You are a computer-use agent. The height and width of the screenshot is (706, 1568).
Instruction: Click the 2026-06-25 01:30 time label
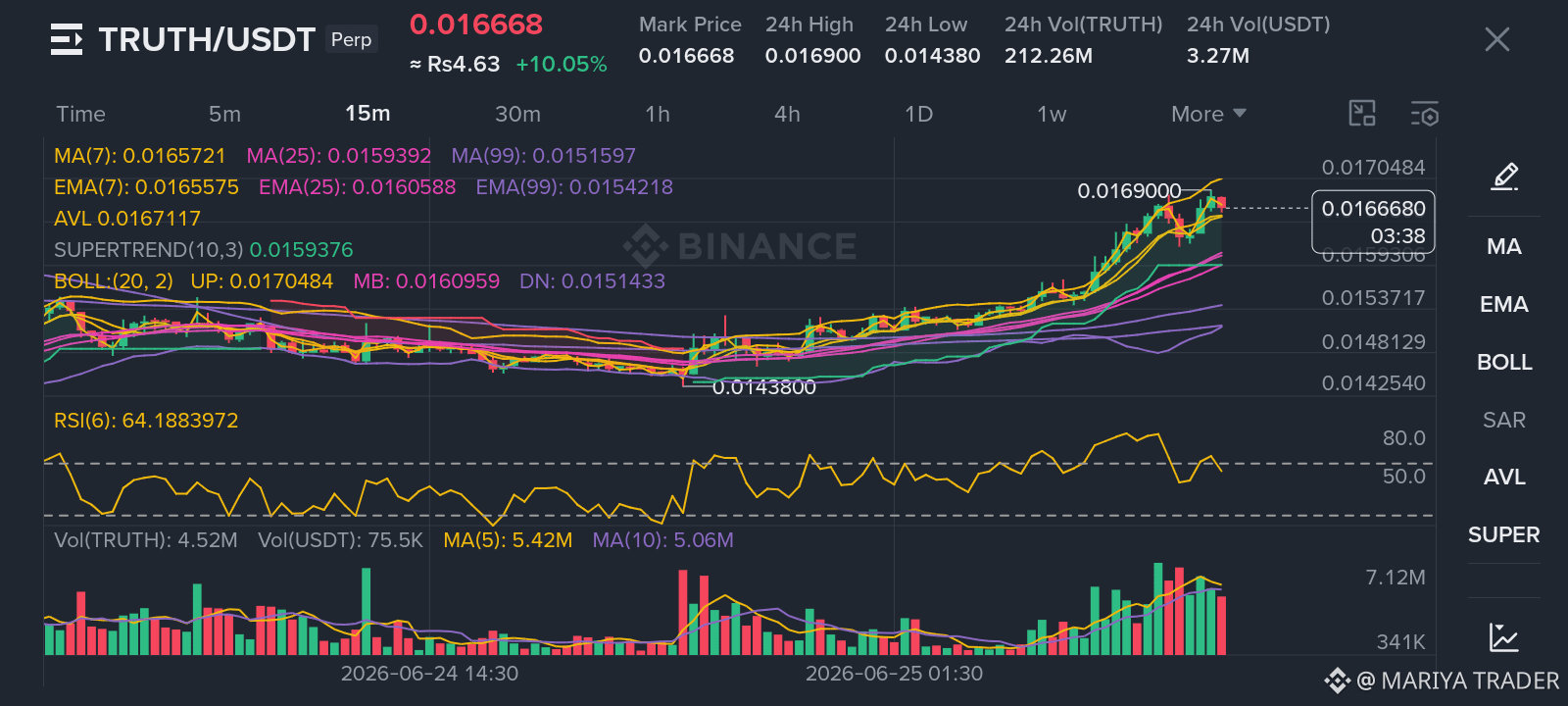coord(894,674)
